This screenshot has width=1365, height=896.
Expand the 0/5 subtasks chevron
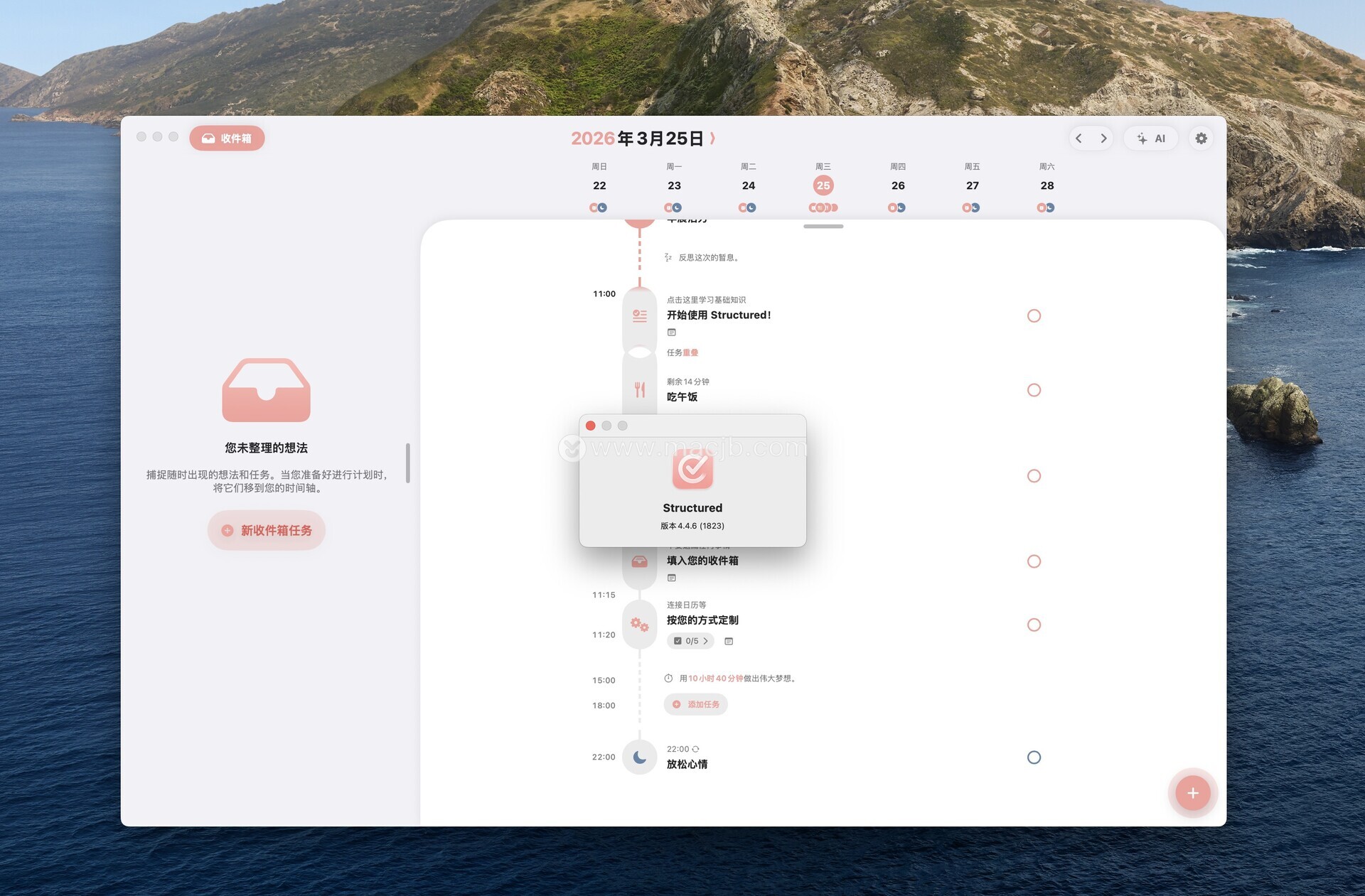(x=705, y=641)
